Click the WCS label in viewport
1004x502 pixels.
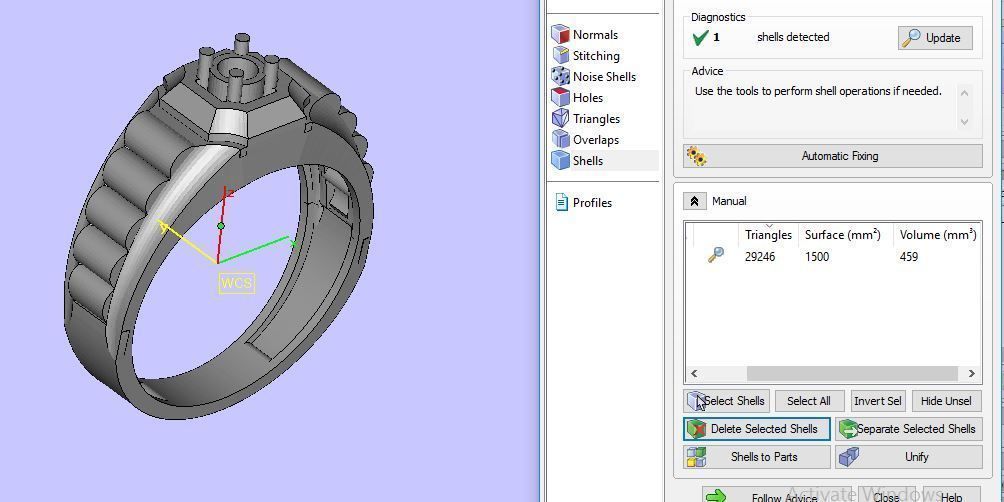[x=236, y=283]
